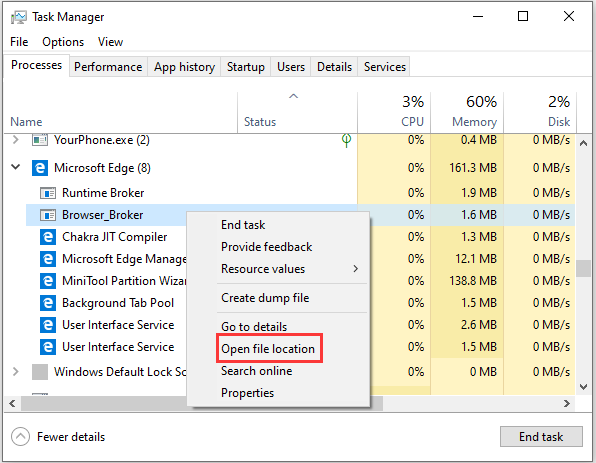Switch to the Users tab
596x463 pixels.
coord(291,67)
